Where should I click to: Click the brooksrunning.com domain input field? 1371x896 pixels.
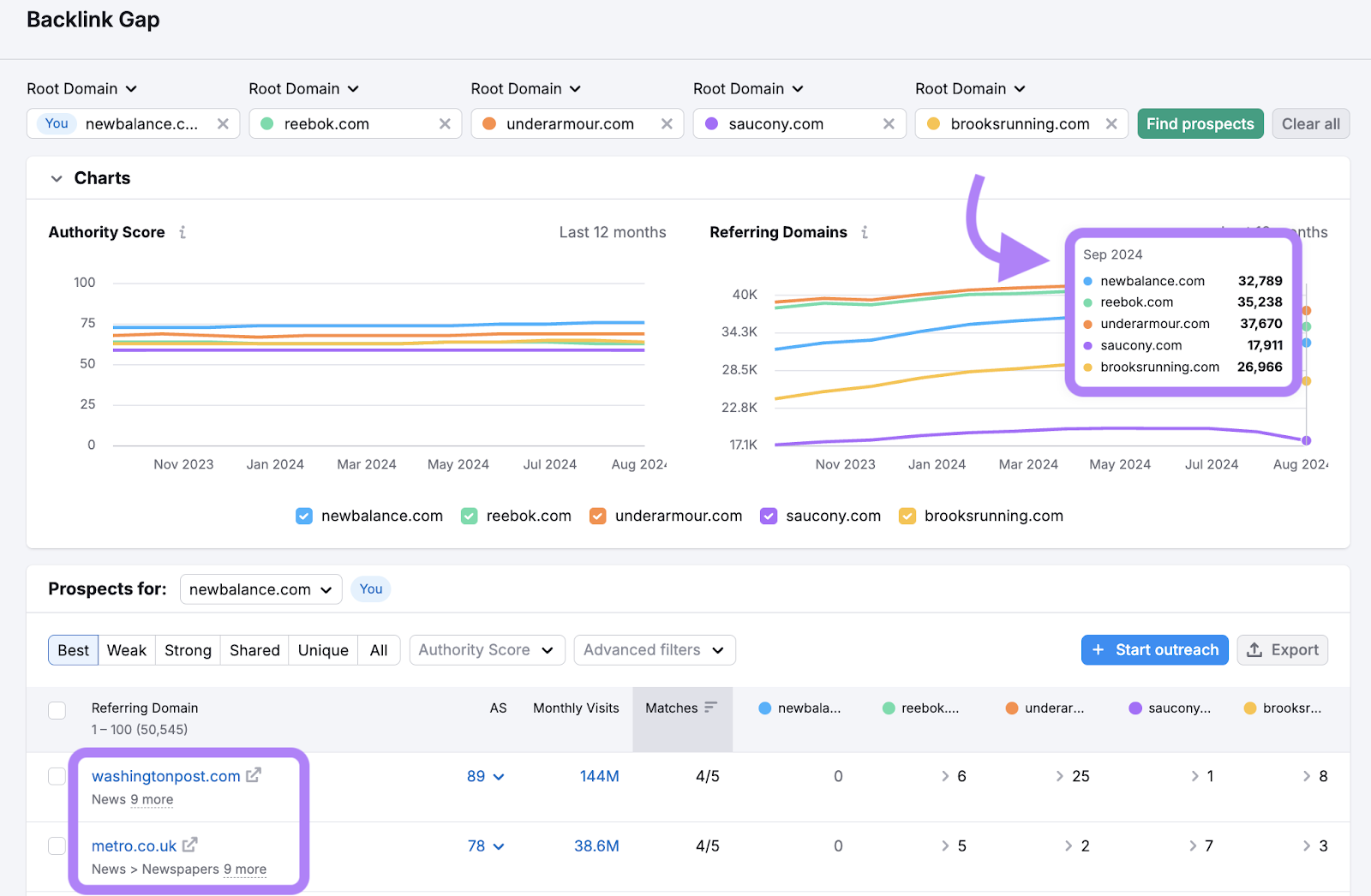pos(1021,124)
